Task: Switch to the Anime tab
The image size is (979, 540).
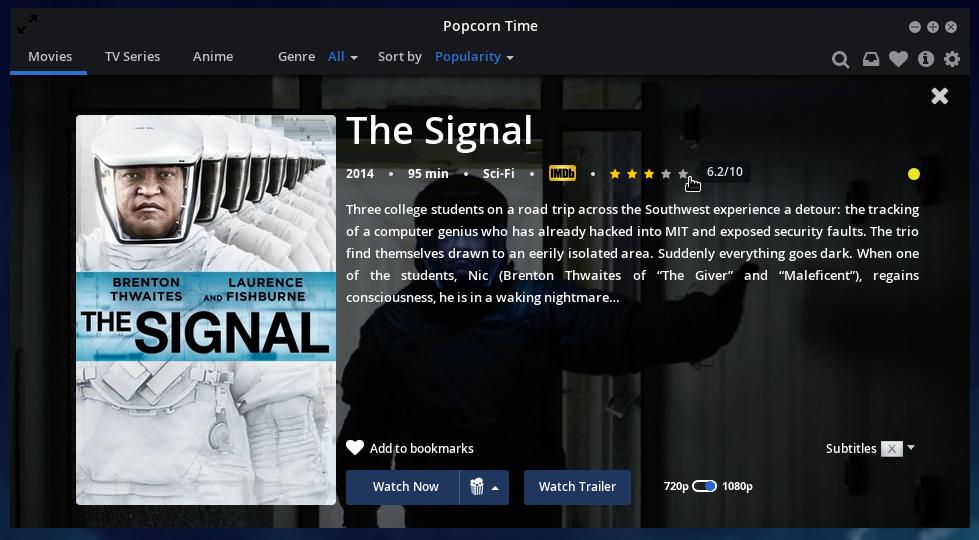Action: (x=213, y=57)
